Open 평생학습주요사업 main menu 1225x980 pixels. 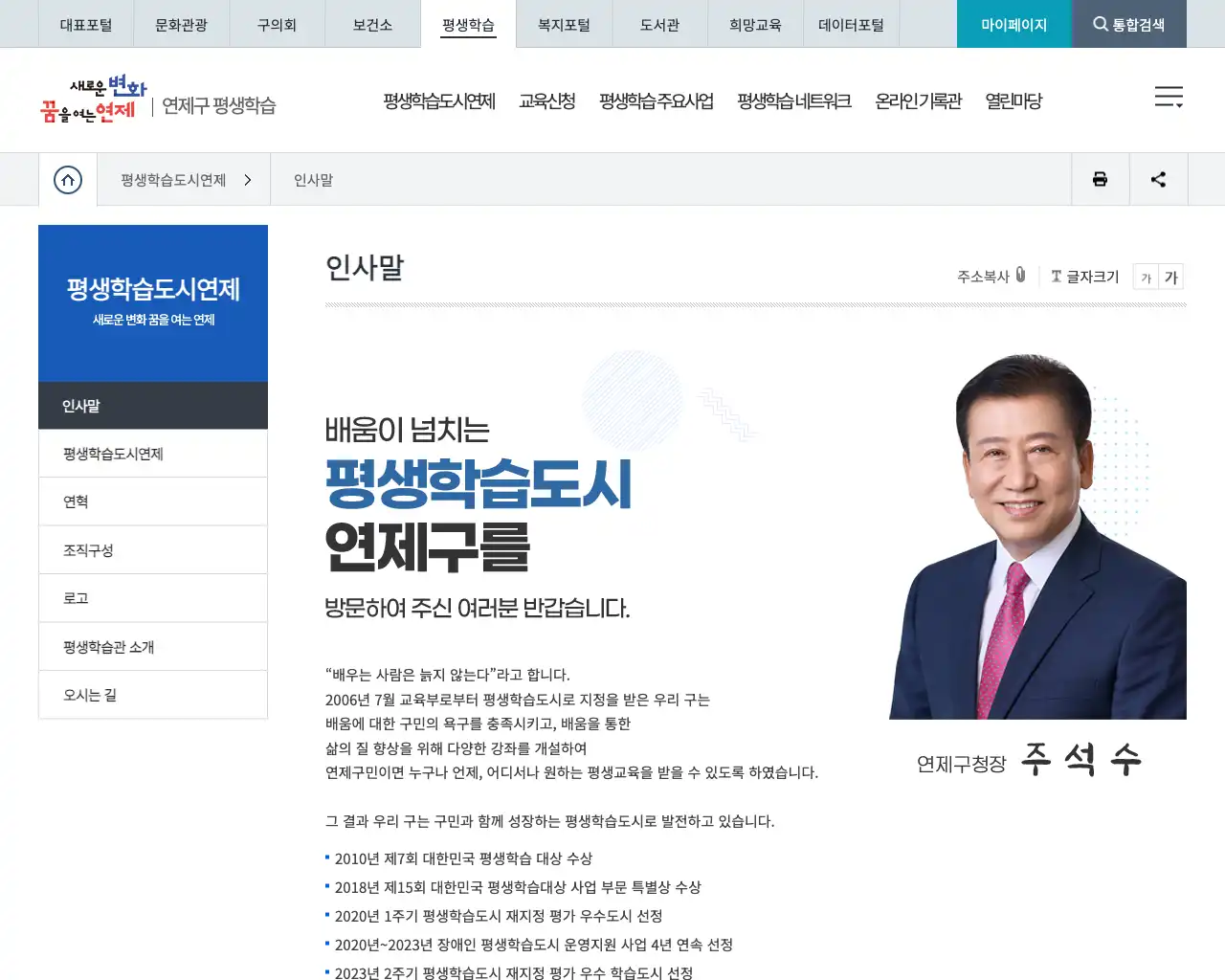tap(657, 100)
